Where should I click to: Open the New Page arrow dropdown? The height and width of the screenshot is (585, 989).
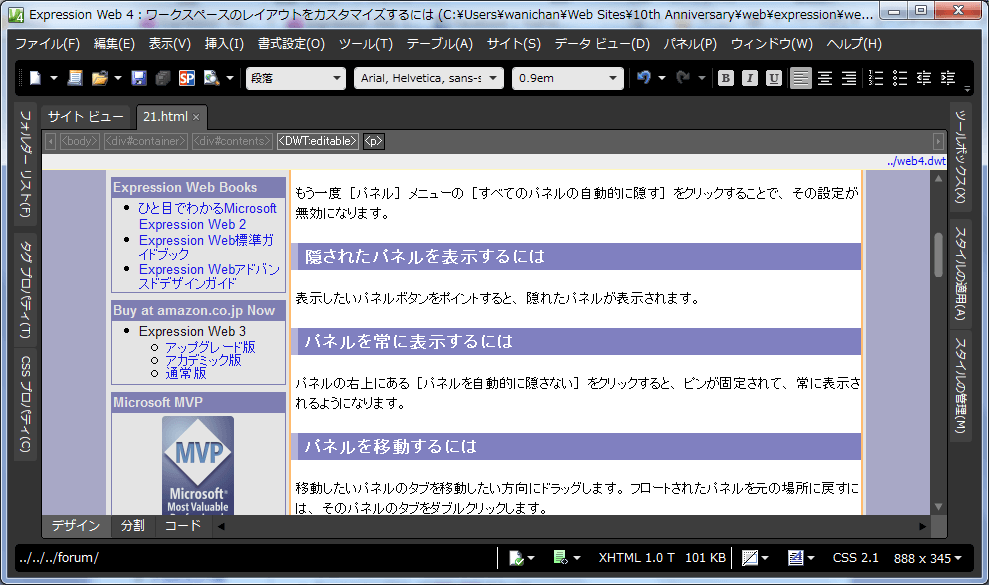click(54, 78)
